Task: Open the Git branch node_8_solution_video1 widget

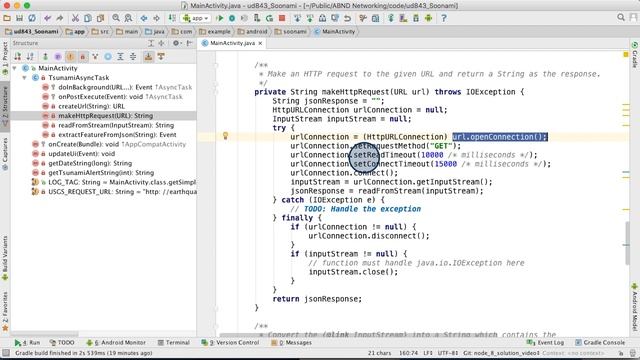Action: (501, 353)
